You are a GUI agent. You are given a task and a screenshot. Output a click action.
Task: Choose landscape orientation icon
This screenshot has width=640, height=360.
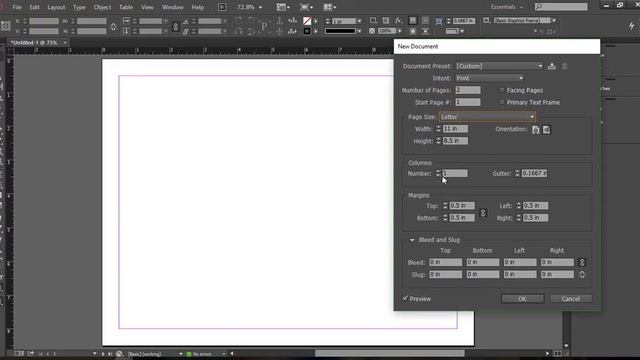coord(547,130)
